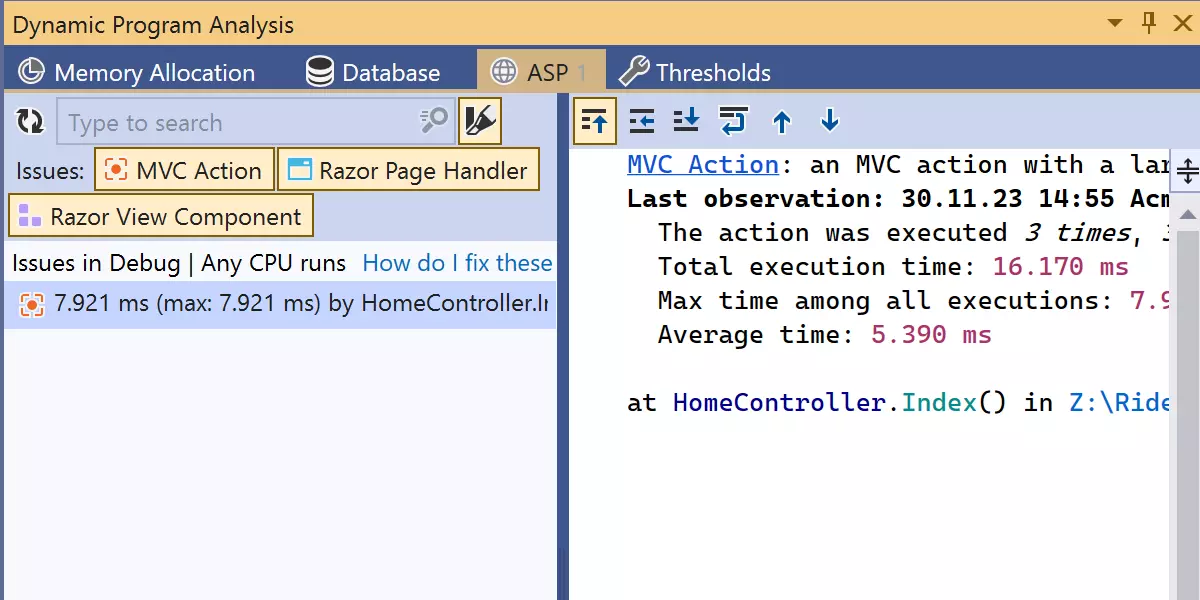1200x600 pixels.
Task: Toggle the MVC Action issue filter
Action: coord(184,171)
